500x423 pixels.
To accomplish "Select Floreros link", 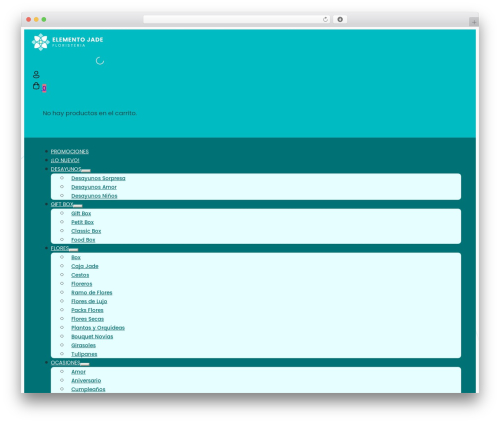I will [82, 284].
